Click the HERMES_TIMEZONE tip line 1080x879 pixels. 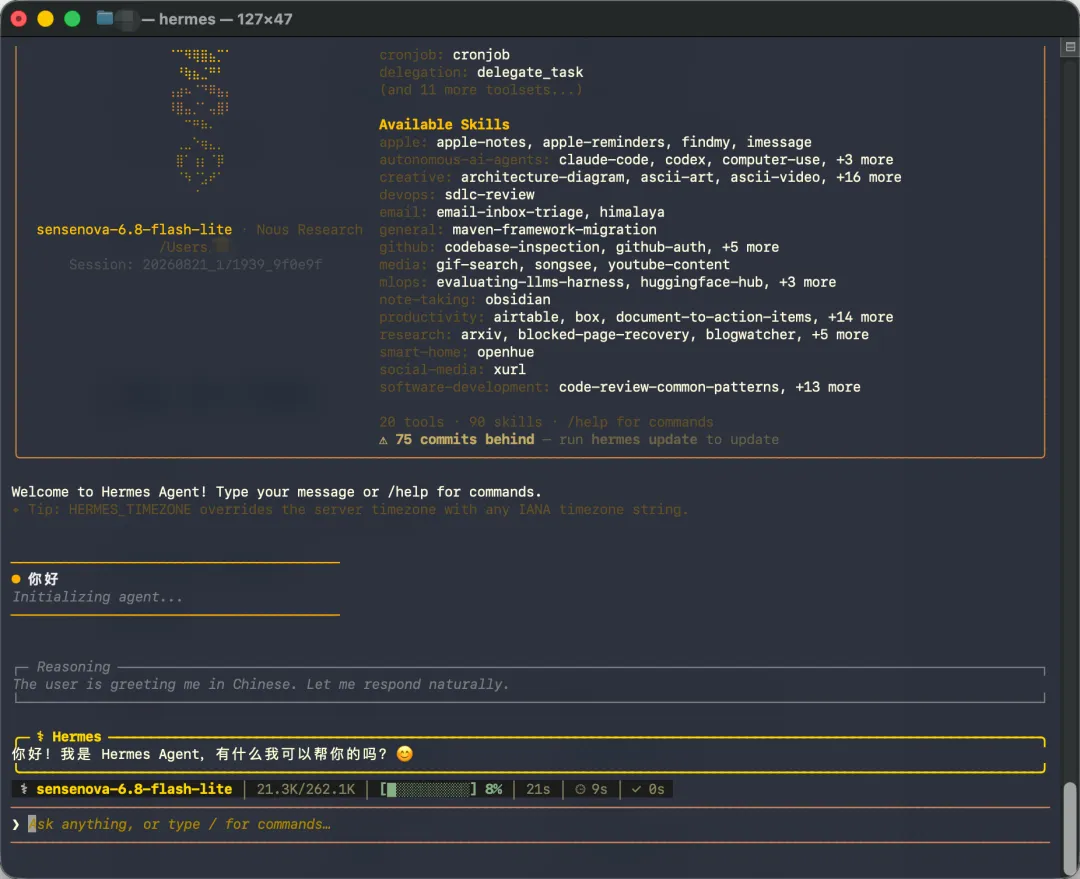pyautogui.click(x=350, y=510)
